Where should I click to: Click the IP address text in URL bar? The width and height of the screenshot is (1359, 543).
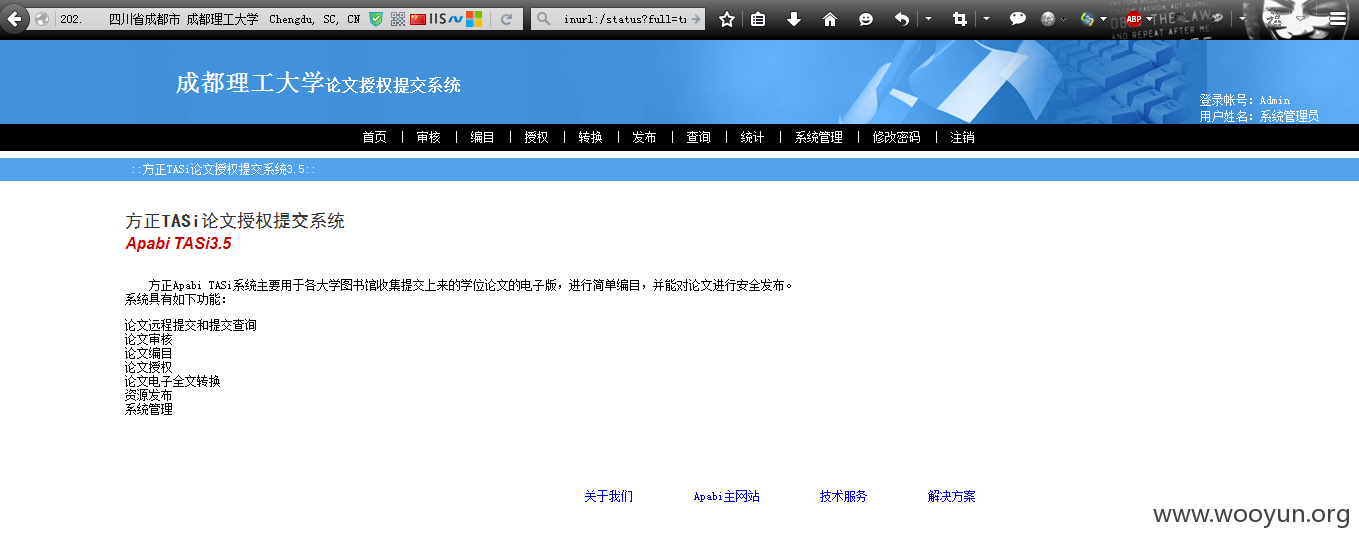[72, 19]
